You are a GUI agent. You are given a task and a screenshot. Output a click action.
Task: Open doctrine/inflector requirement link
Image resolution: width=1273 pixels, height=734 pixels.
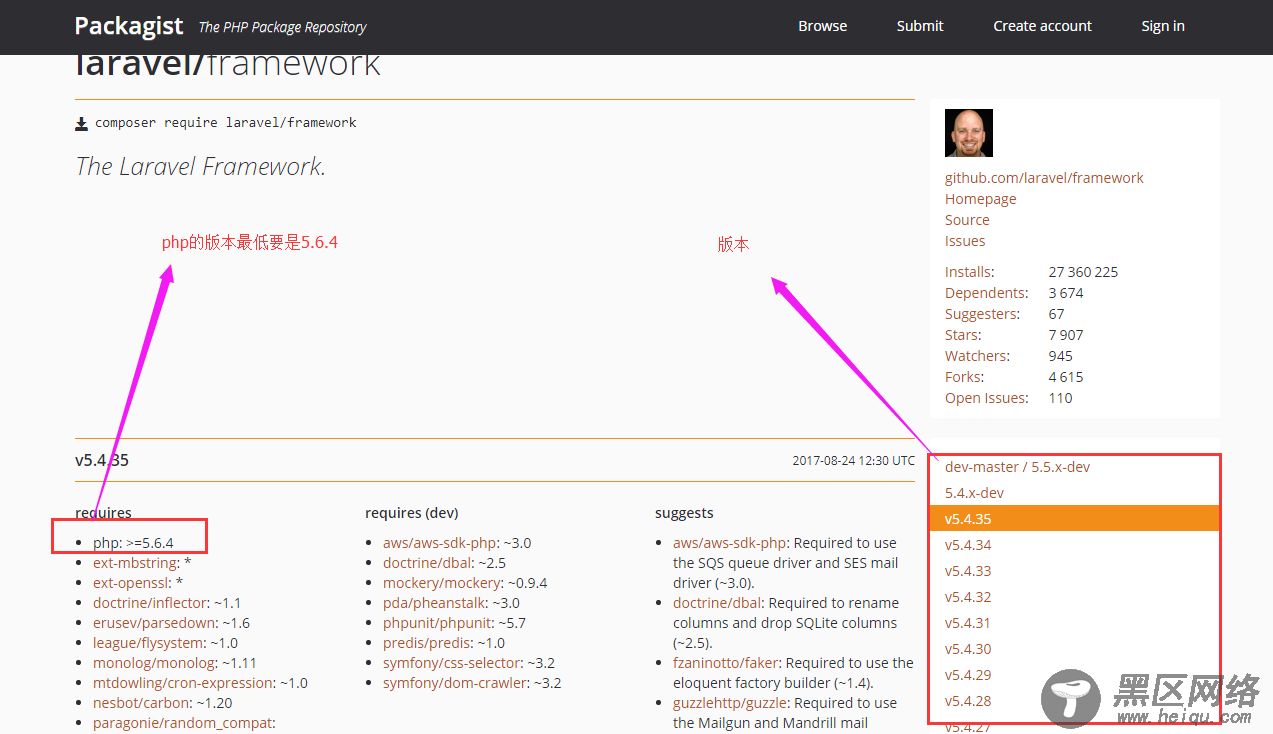[148, 603]
